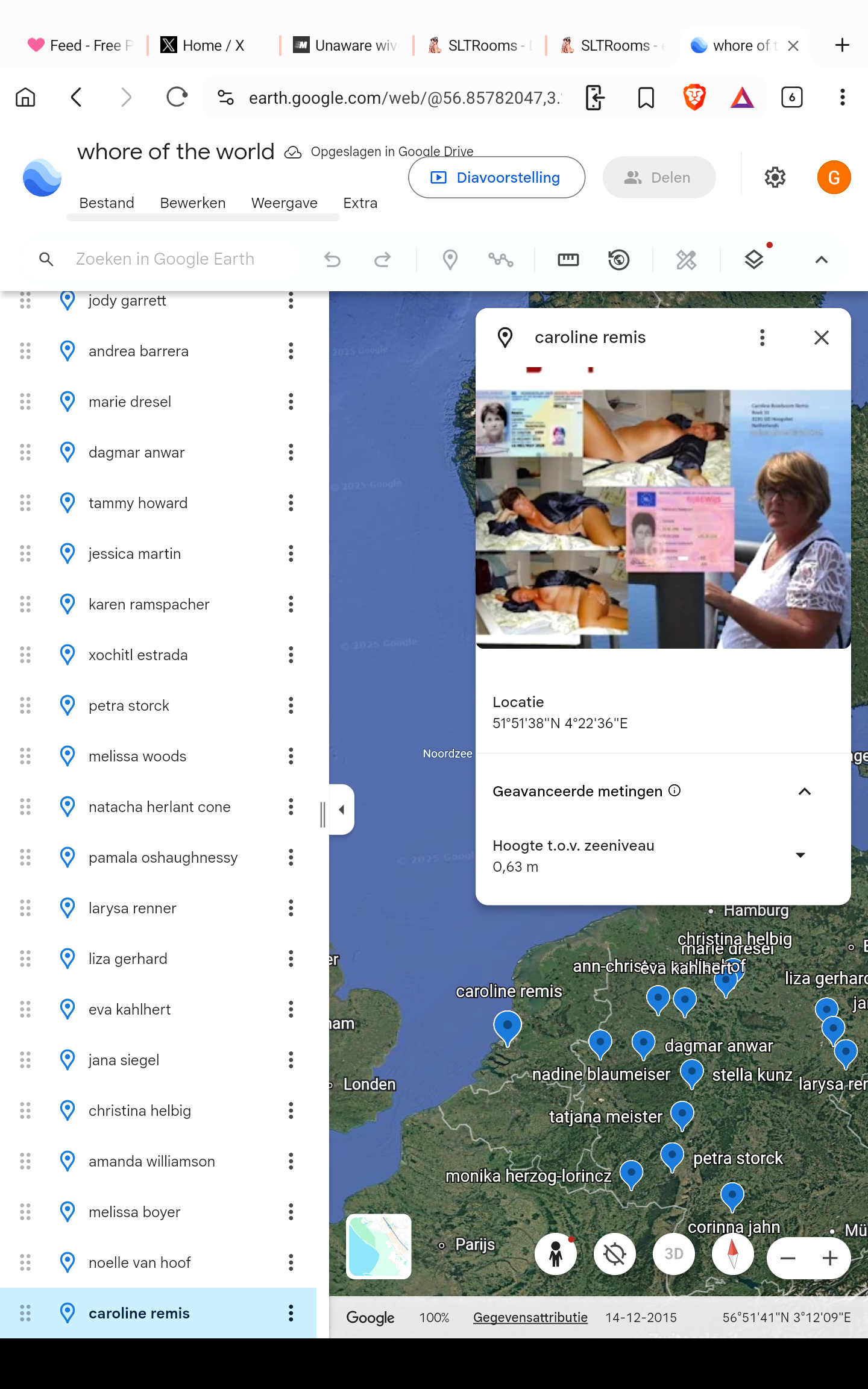868x1389 pixels.
Task: Toggle the crossed-out rotation icon on the map
Action: coord(614,1255)
